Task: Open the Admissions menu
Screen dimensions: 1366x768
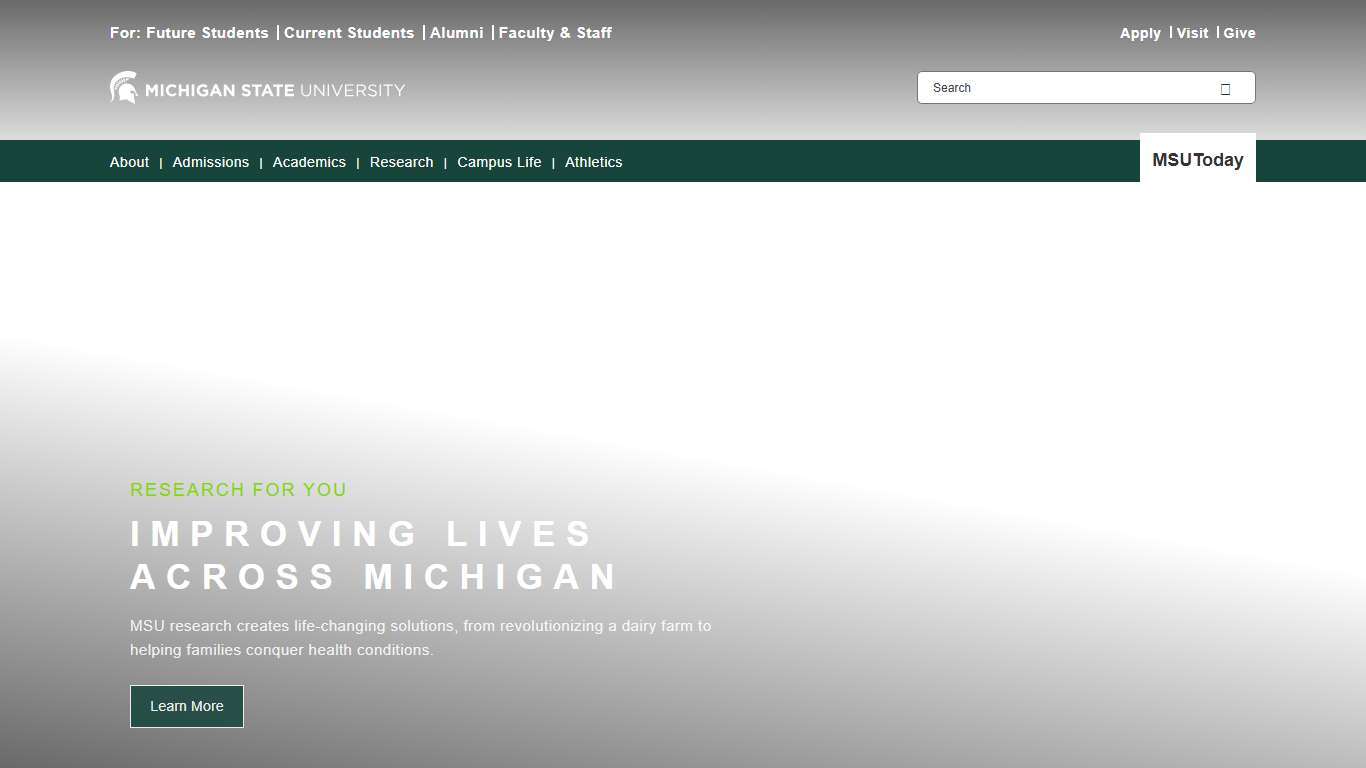Action: point(210,161)
